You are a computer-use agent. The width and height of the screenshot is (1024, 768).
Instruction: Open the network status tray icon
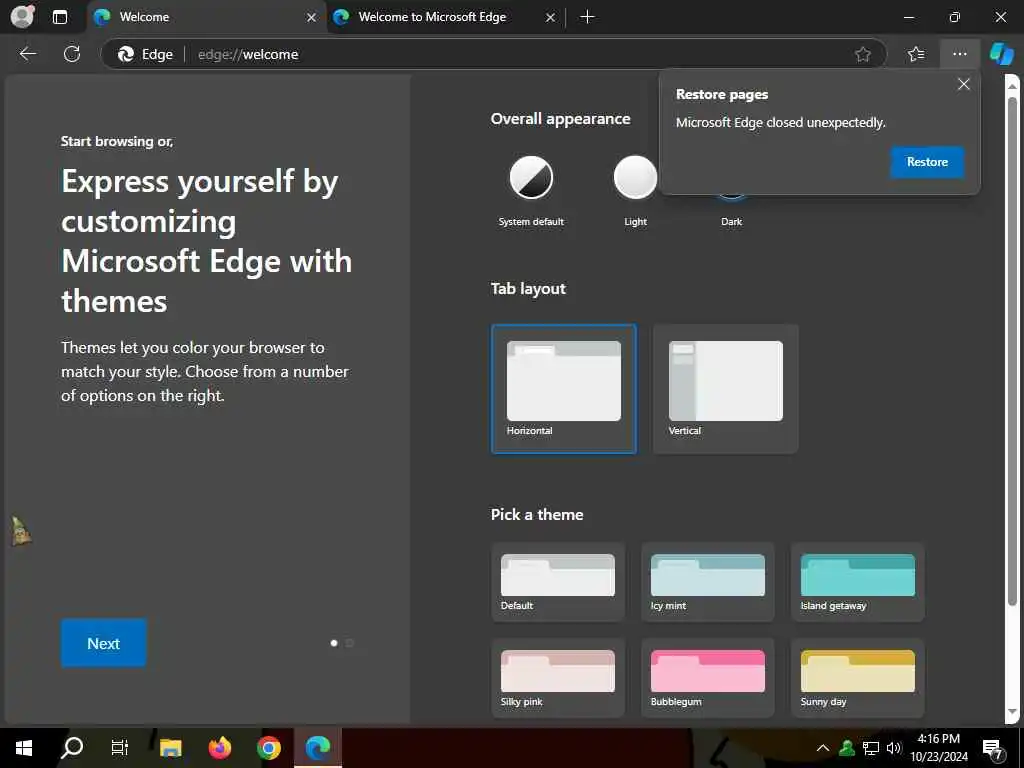(871, 748)
